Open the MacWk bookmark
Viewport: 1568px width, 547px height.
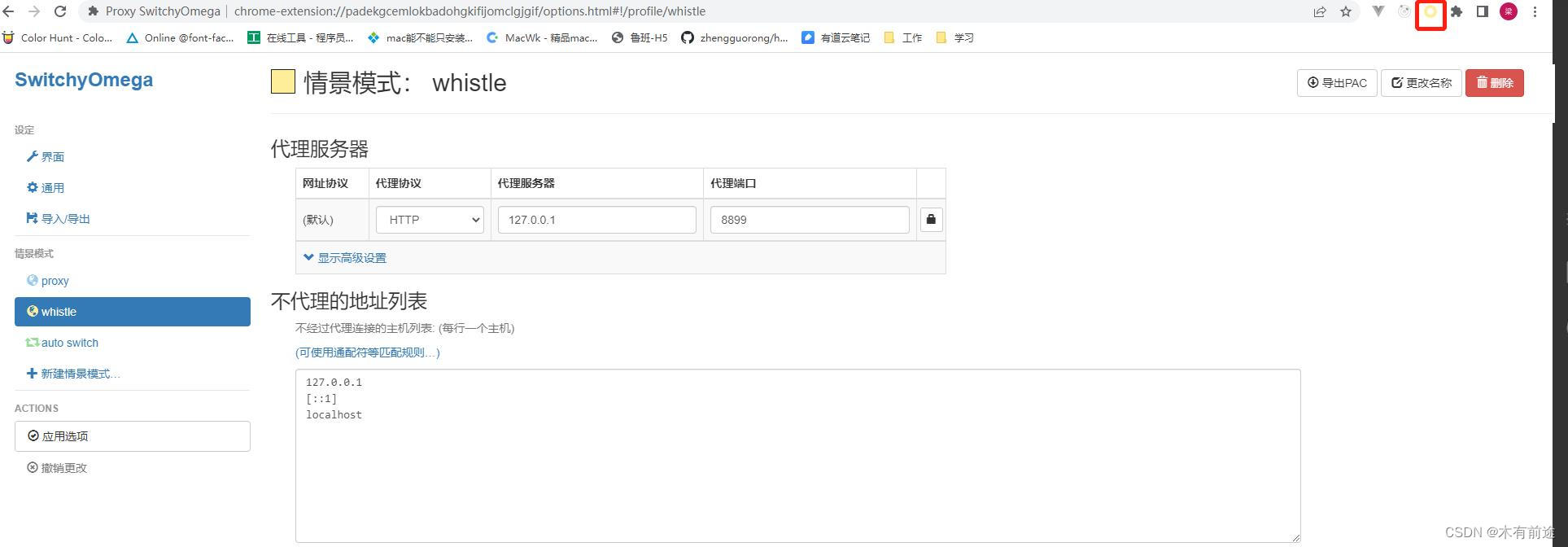(x=542, y=37)
